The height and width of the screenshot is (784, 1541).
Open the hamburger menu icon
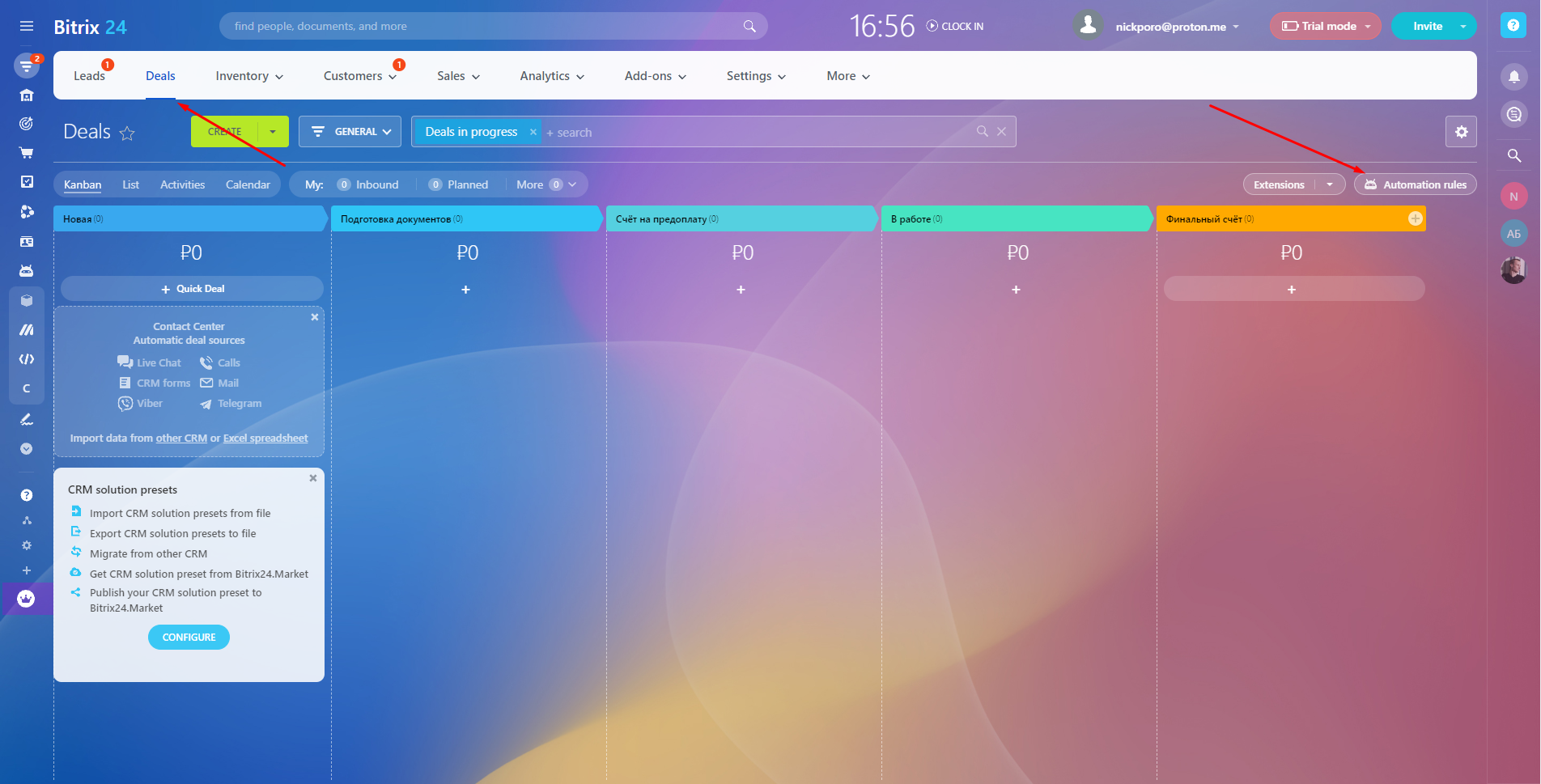(27, 26)
